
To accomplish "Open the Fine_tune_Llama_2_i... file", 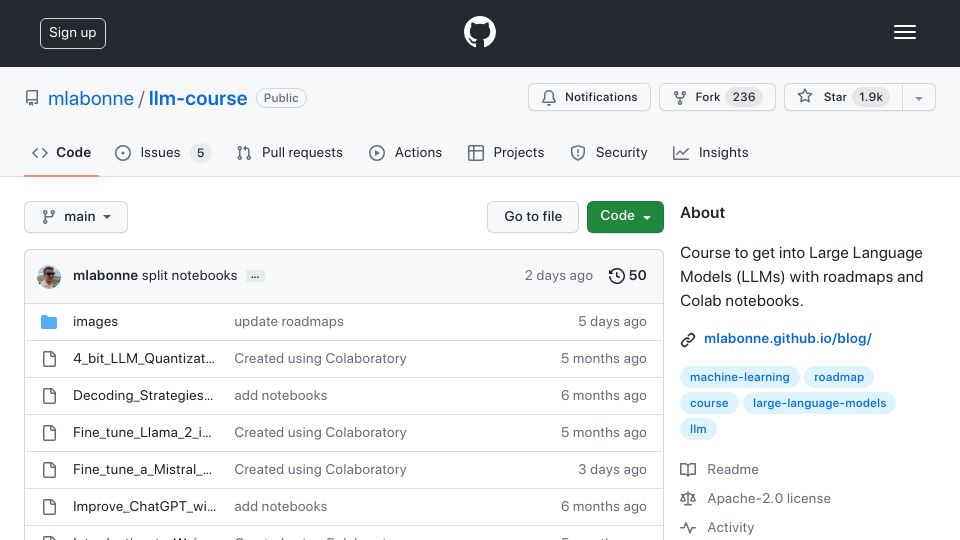I will 142,433.
